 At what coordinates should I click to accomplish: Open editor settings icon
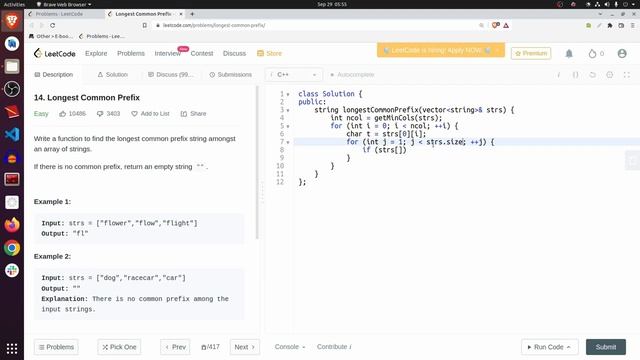(x=609, y=75)
